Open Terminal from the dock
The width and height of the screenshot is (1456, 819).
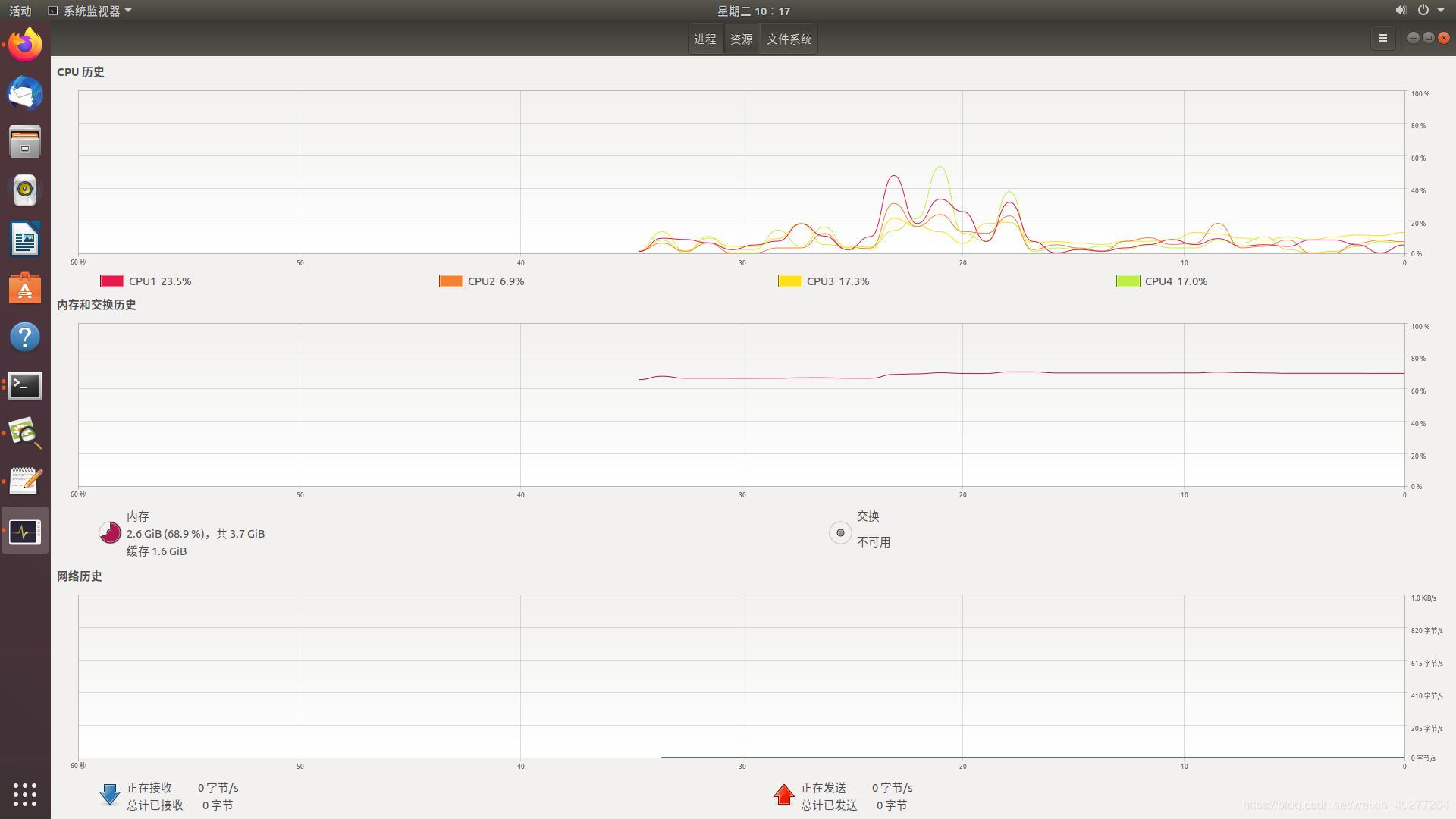point(25,385)
